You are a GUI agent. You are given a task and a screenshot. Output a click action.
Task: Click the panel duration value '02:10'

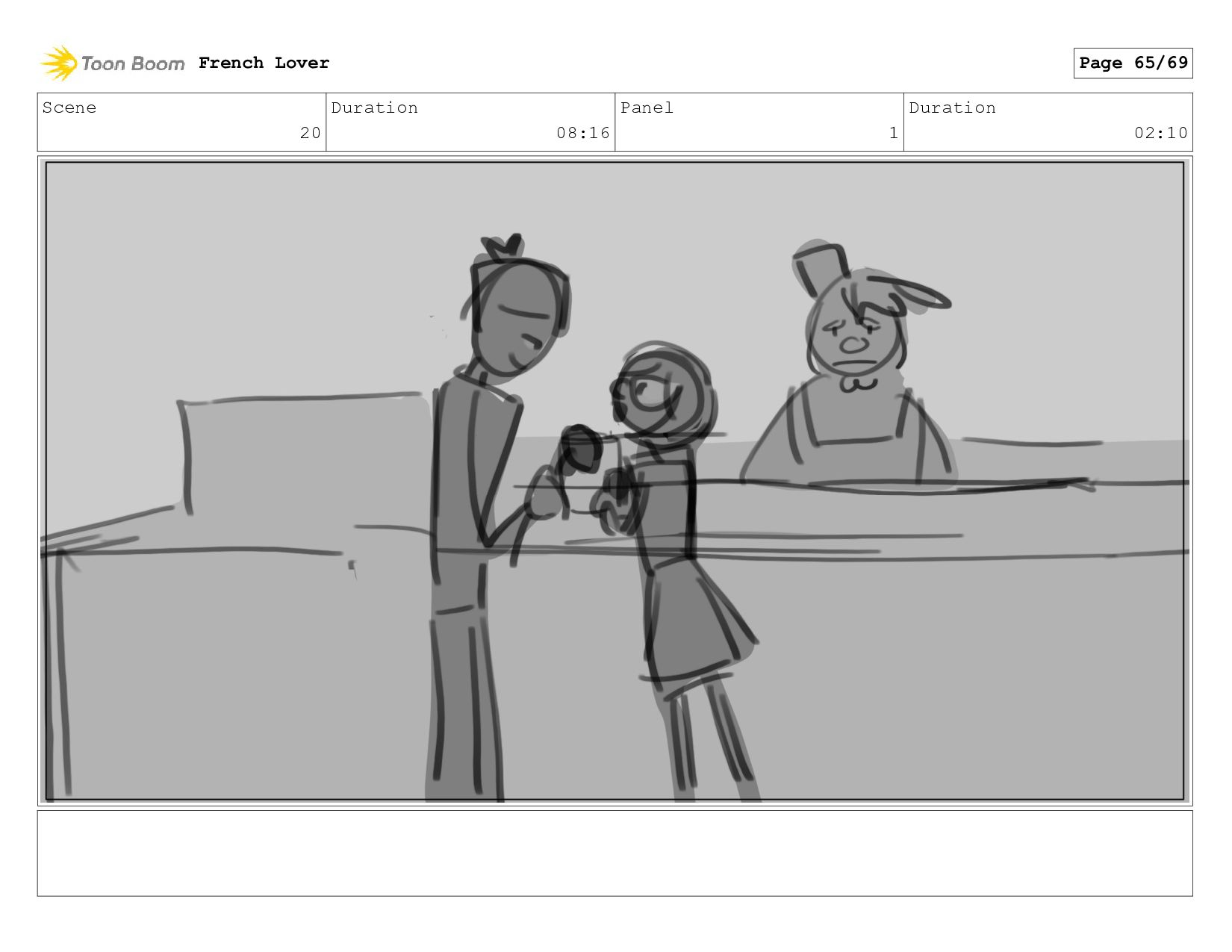tap(1161, 133)
